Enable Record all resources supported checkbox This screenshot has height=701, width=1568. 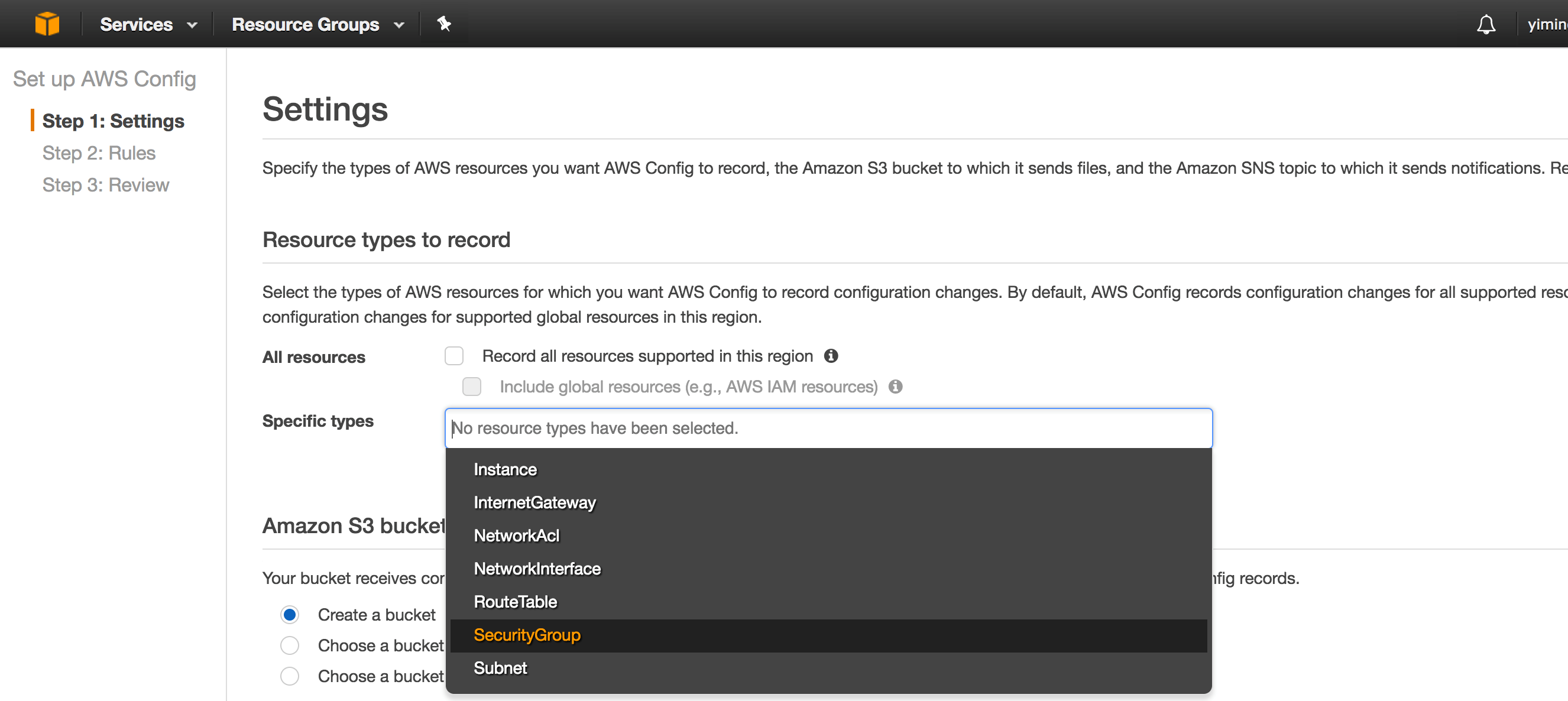(454, 356)
